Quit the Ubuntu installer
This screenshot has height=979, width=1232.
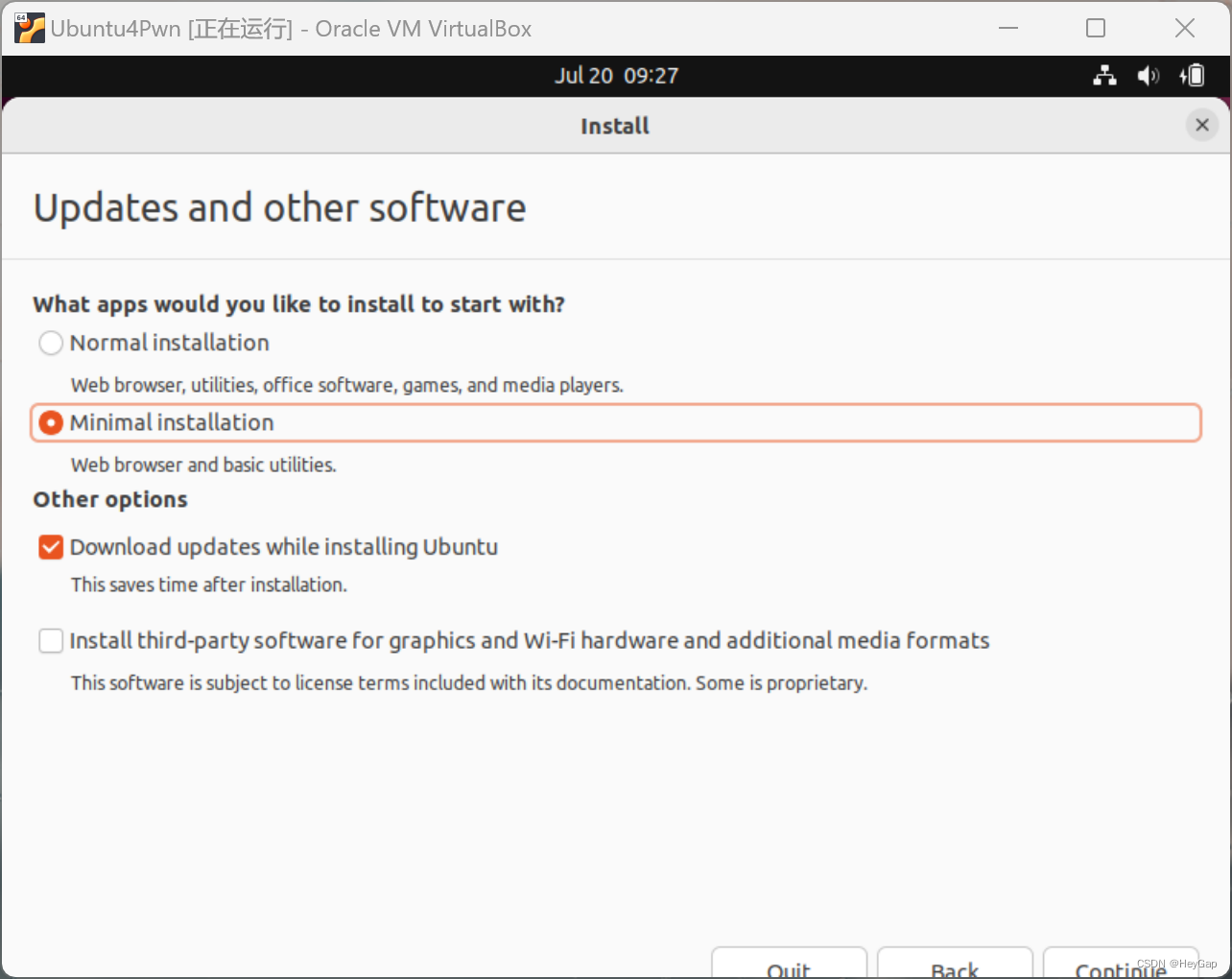(789, 968)
